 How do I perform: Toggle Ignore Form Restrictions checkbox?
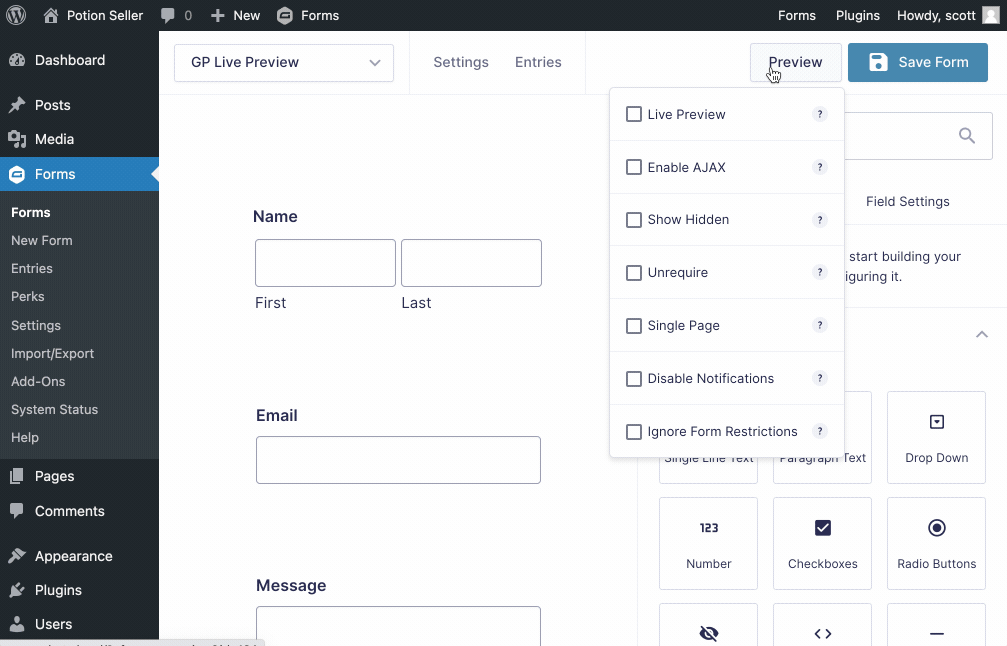[634, 432]
